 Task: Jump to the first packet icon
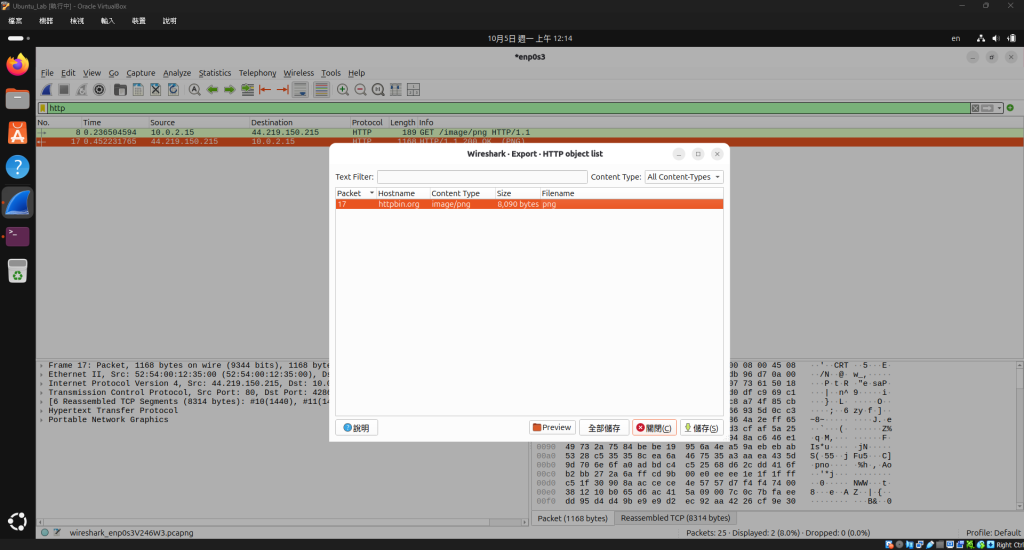click(265, 89)
